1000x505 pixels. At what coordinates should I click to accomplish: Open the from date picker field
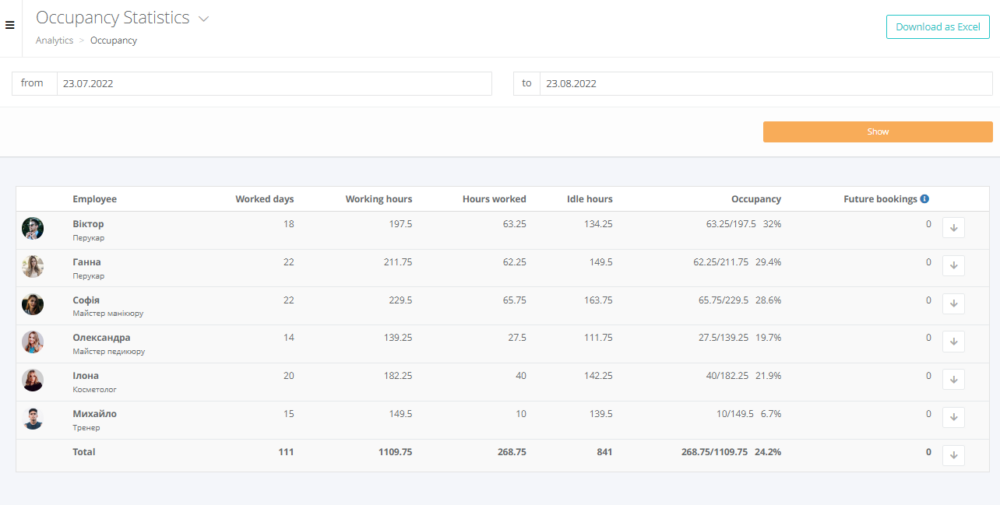(273, 84)
